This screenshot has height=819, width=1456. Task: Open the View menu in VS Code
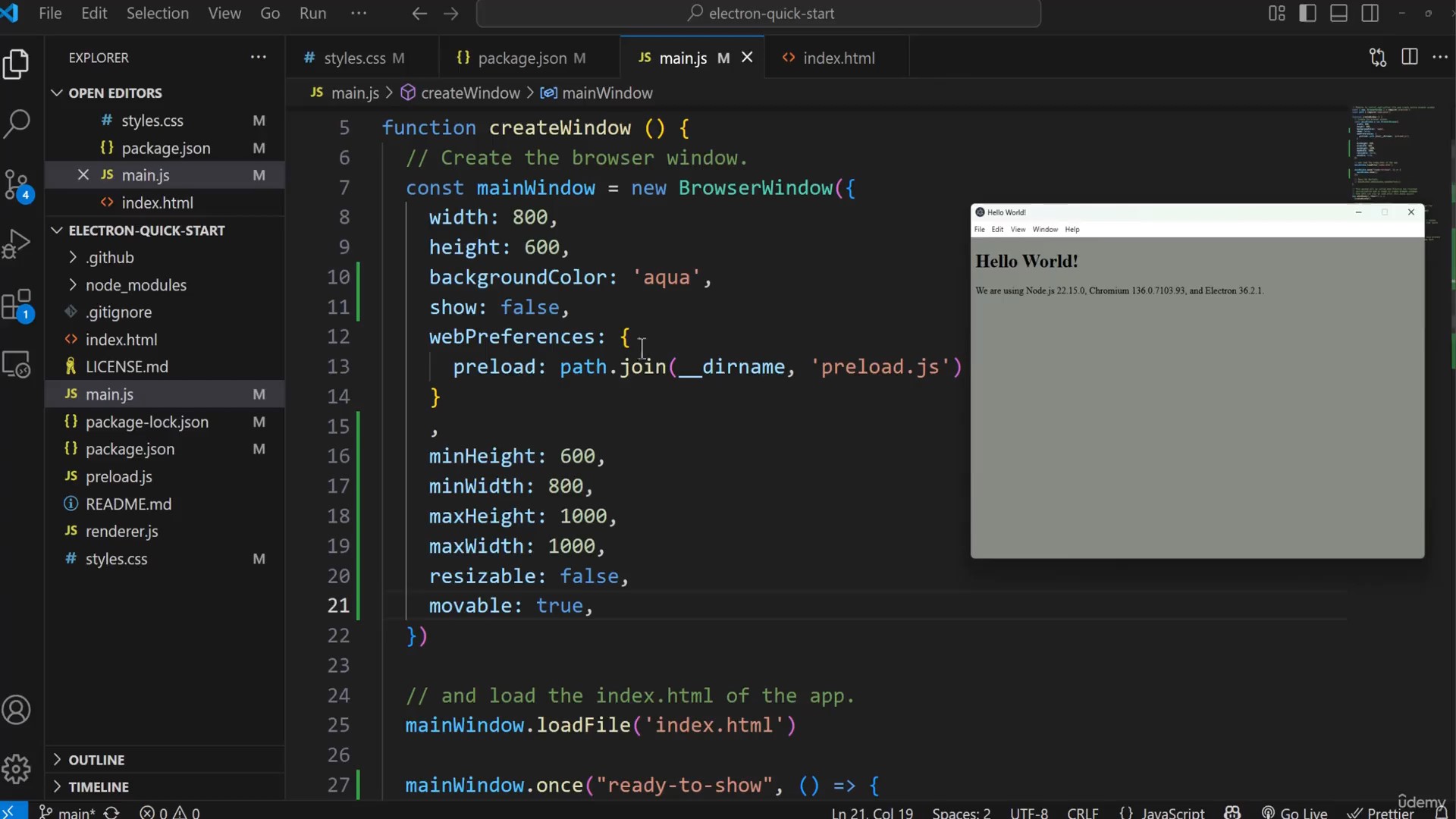click(224, 14)
